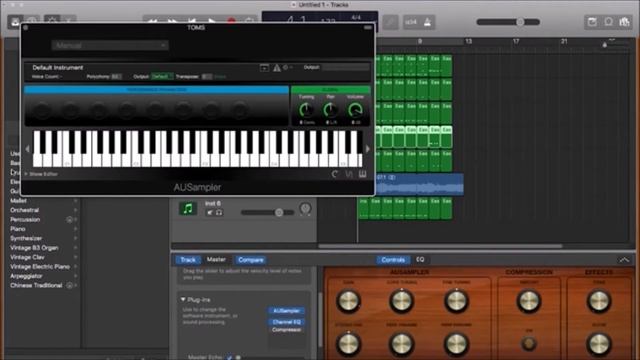Turn the Inst 6 track pan knob

(x=305, y=209)
